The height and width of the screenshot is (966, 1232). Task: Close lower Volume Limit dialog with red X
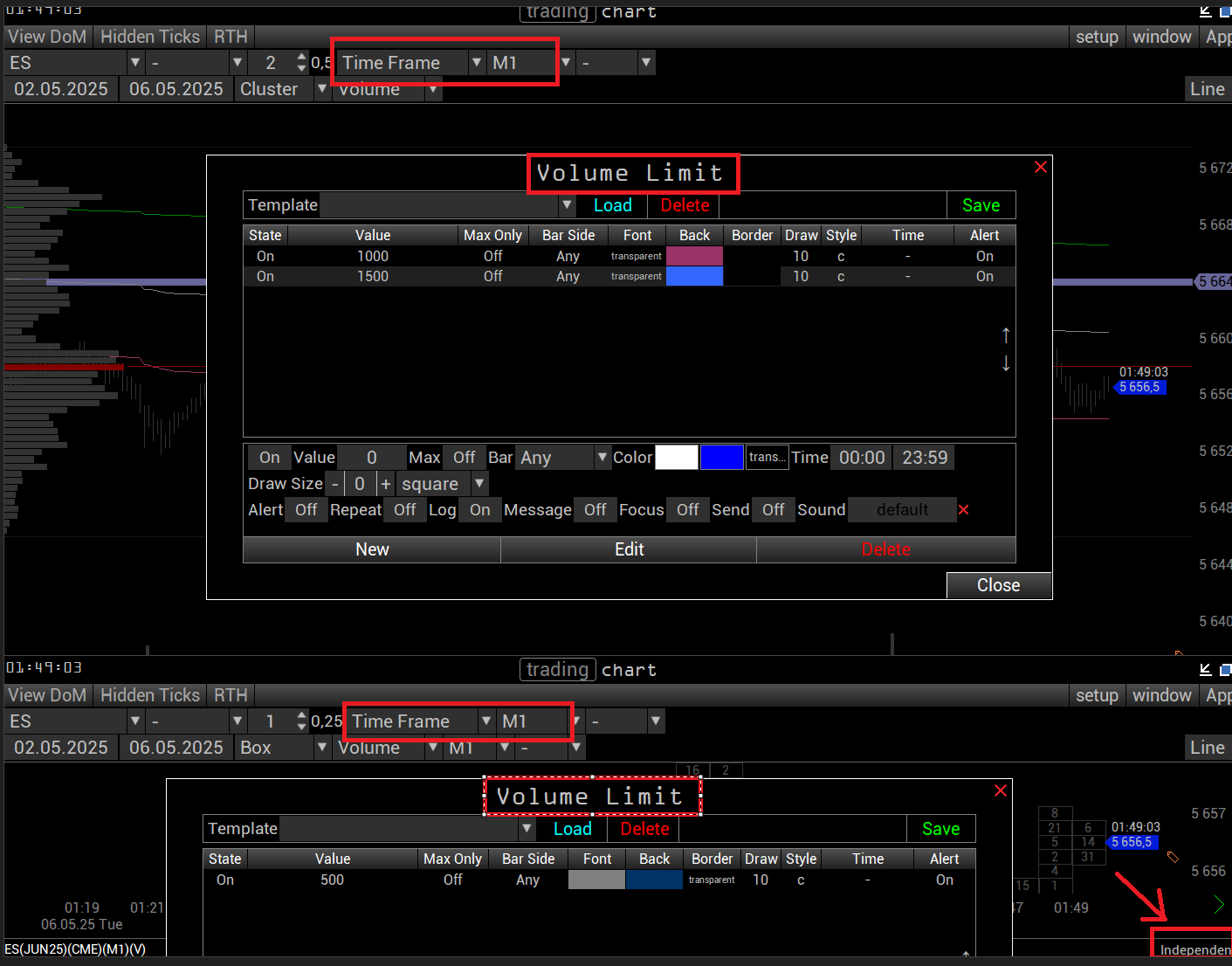[1001, 790]
